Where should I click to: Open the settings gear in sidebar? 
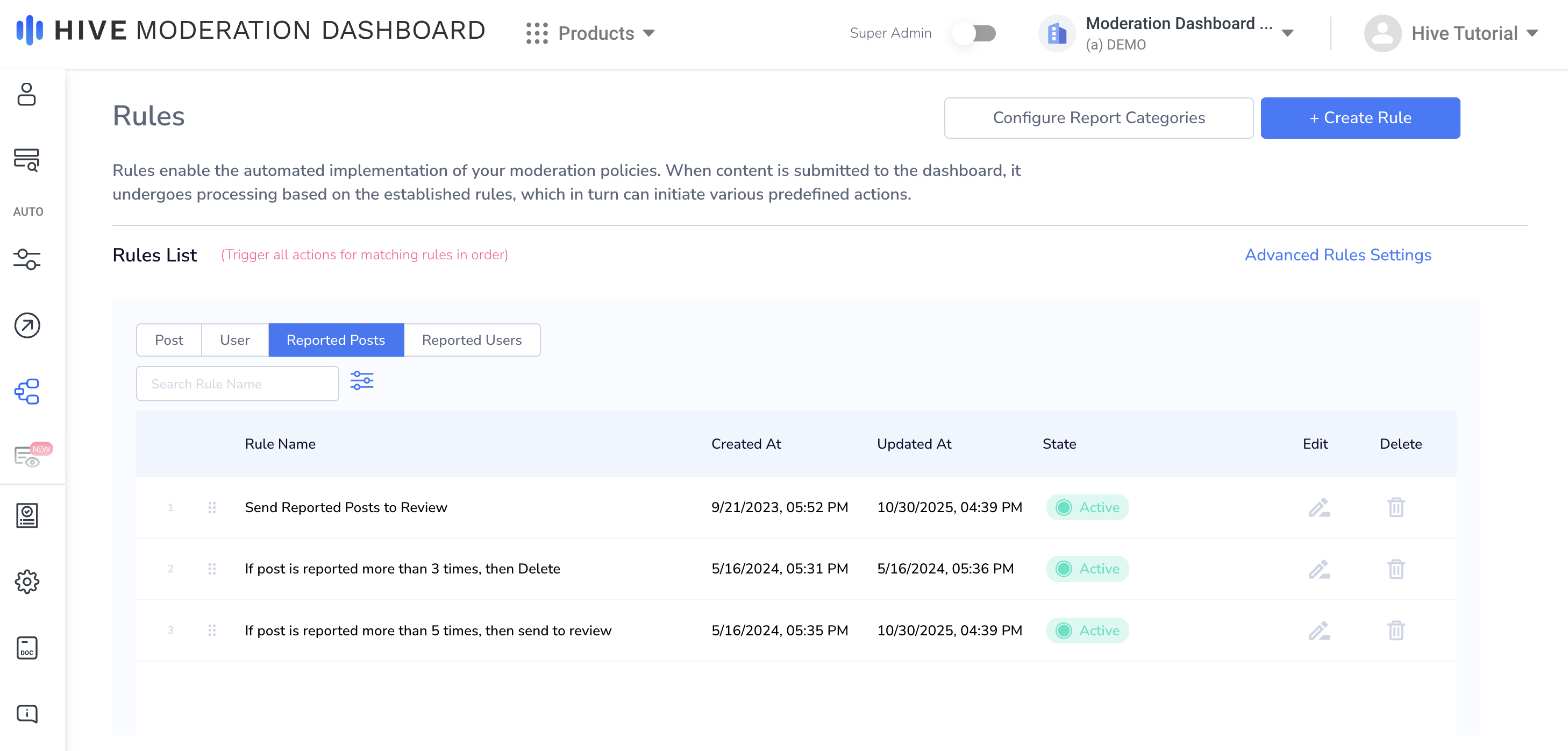point(27,582)
